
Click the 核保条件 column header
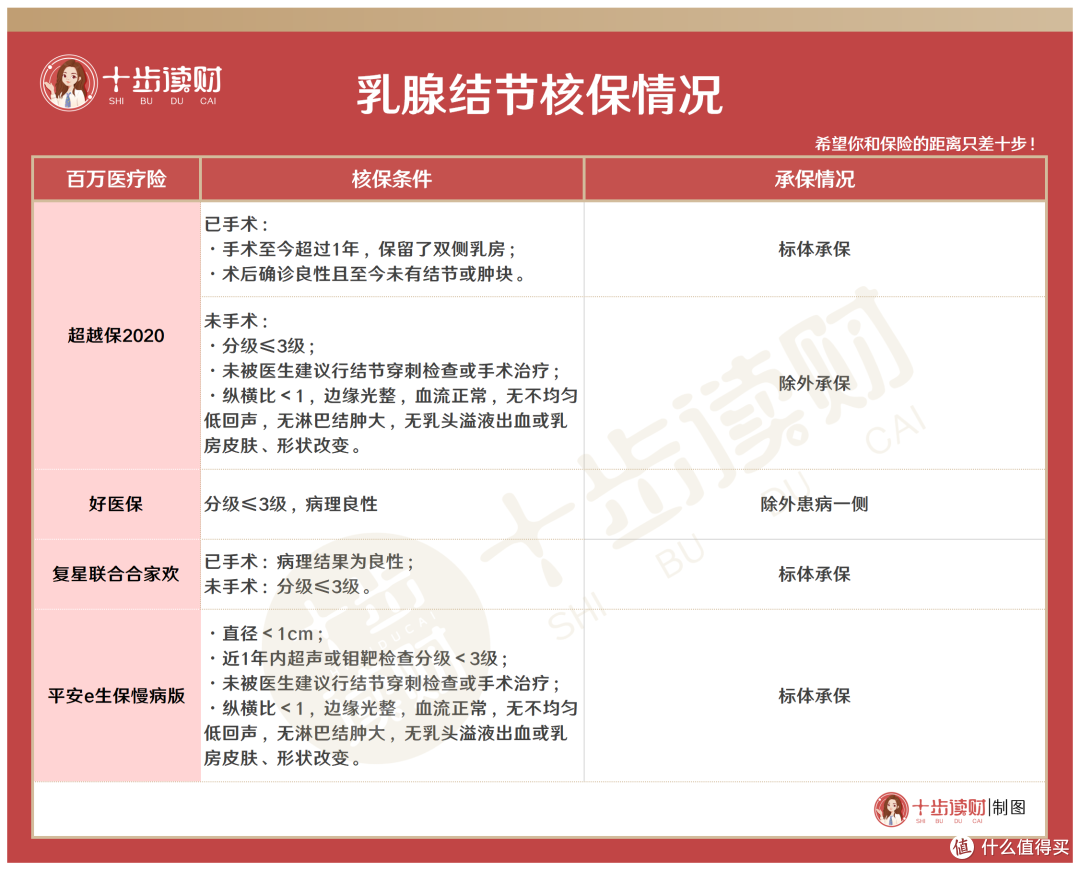[392, 179]
